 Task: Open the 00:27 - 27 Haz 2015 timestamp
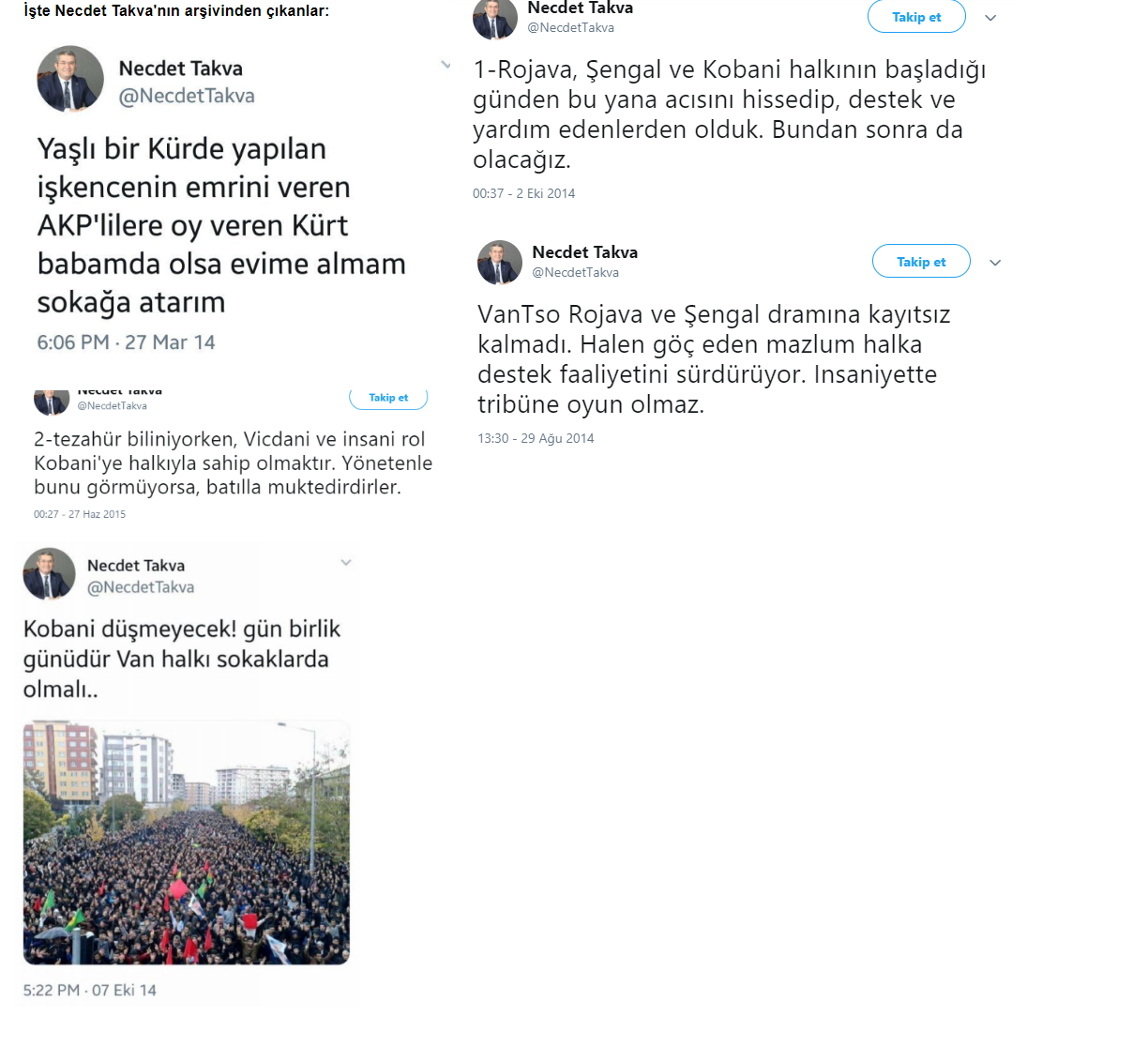[x=80, y=514]
